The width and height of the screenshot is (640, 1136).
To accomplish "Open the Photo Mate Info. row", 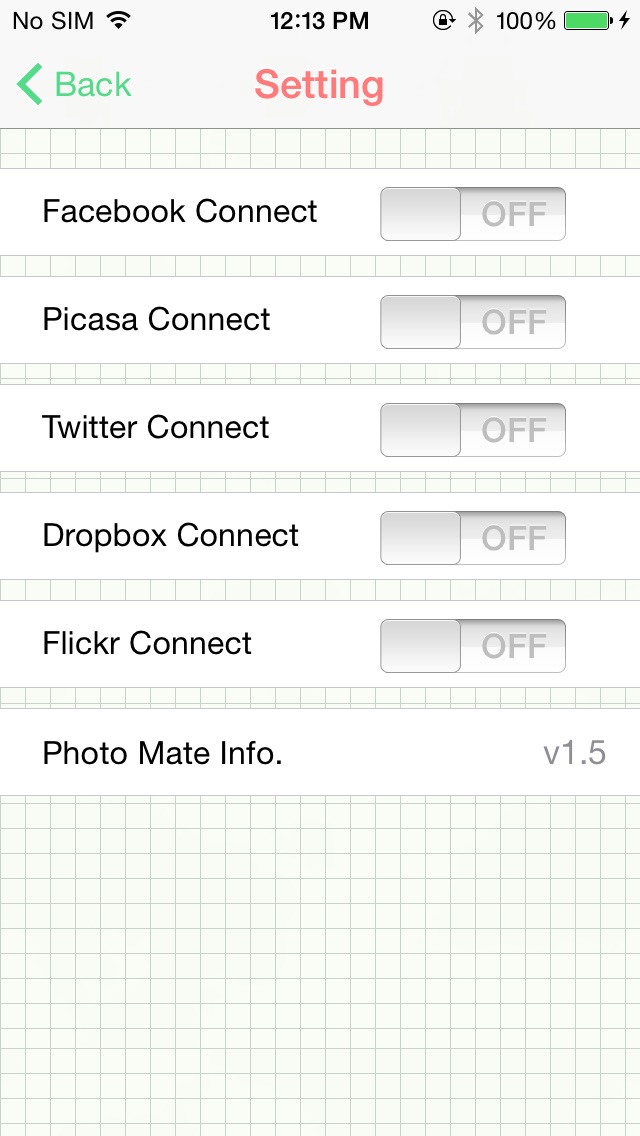I will [x=320, y=753].
